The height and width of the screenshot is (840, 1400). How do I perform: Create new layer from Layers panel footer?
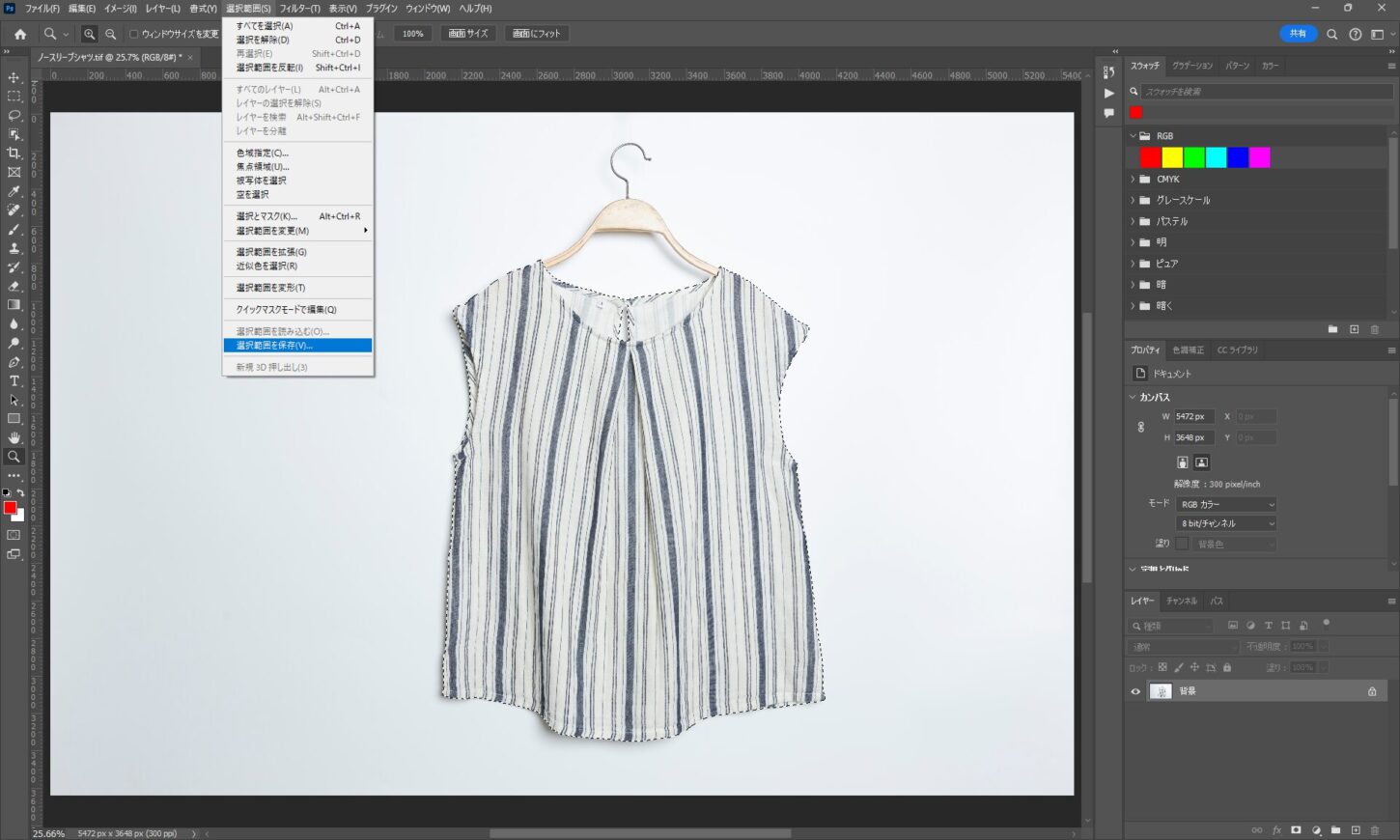(x=1356, y=830)
